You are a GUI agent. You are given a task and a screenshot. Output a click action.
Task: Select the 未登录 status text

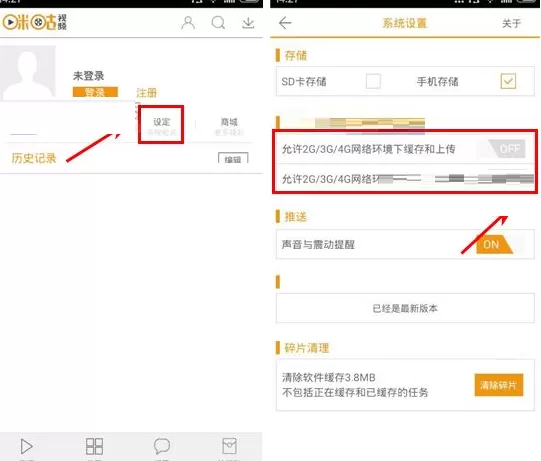point(89,76)
